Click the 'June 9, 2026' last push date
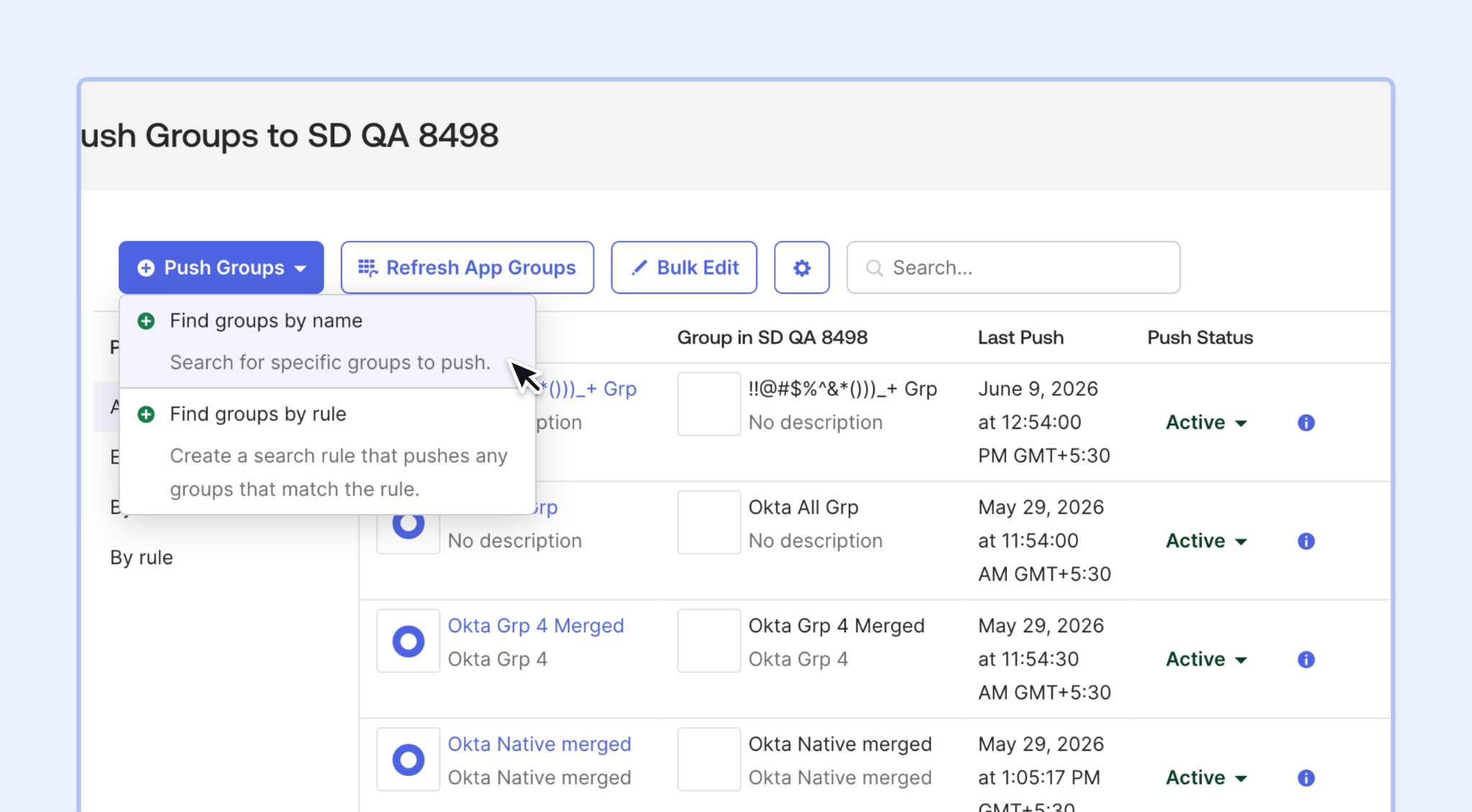This screenshot has width=1472, height=812. [x=1038, y=389]
